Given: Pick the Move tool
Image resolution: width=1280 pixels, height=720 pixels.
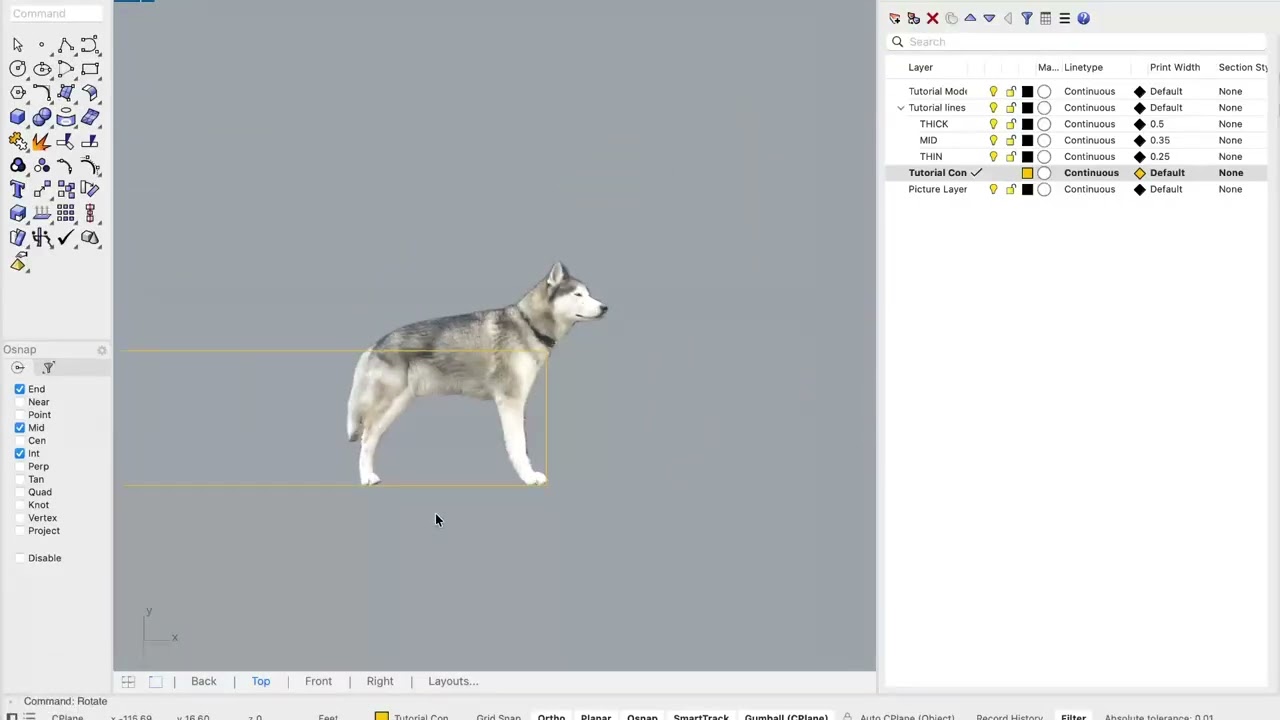Looking at the screenshot, I should tap(41, 189).
